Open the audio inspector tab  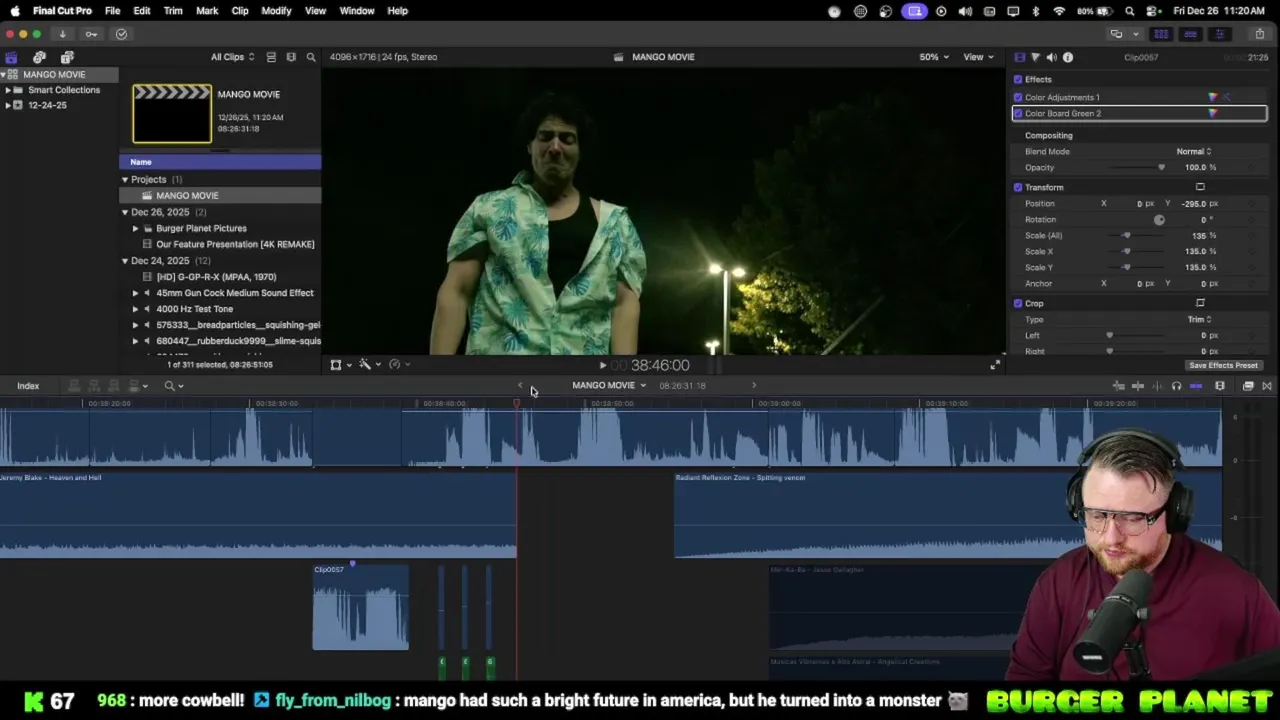(x=1051, y=57)
